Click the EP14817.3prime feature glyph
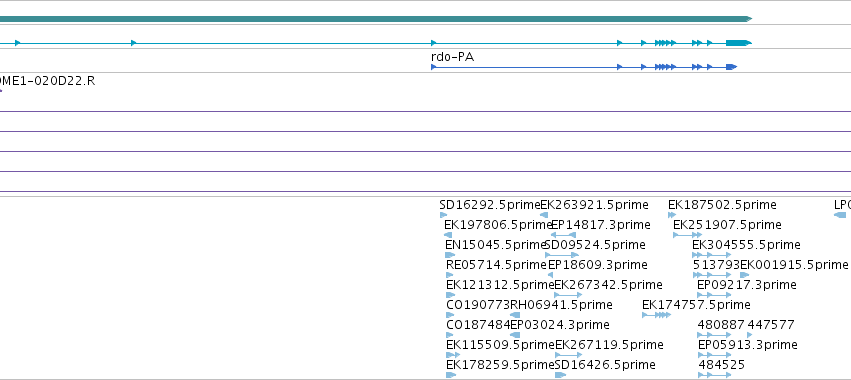 [563, 235]
